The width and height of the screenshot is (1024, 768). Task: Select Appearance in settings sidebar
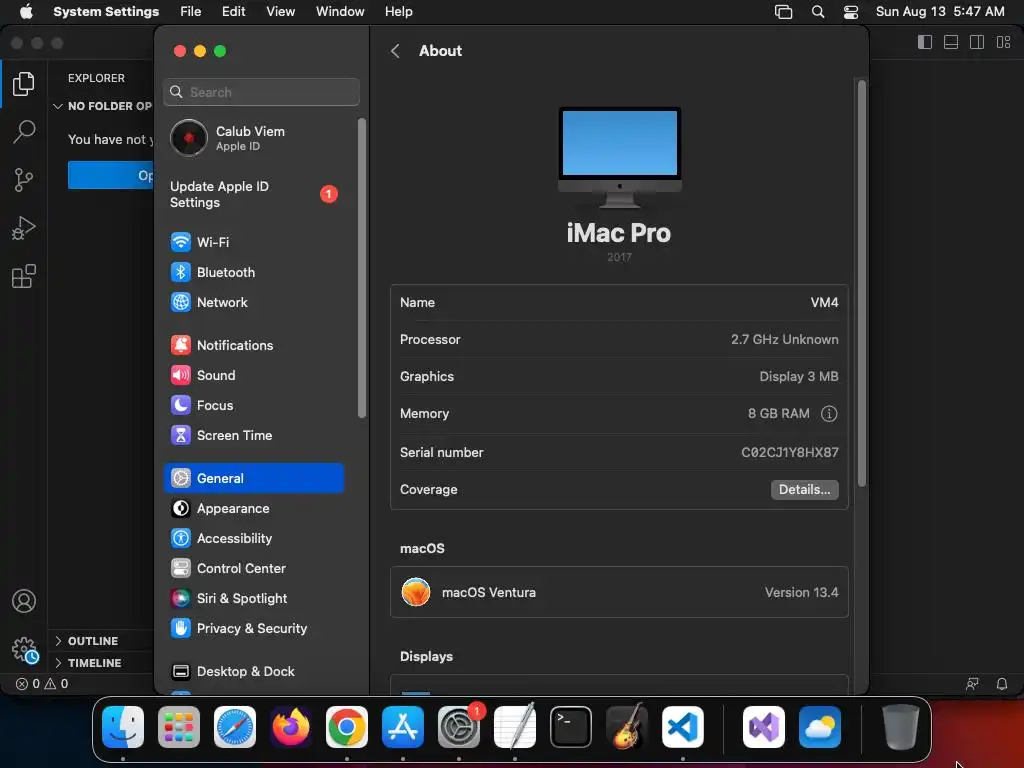coord(253,508)
